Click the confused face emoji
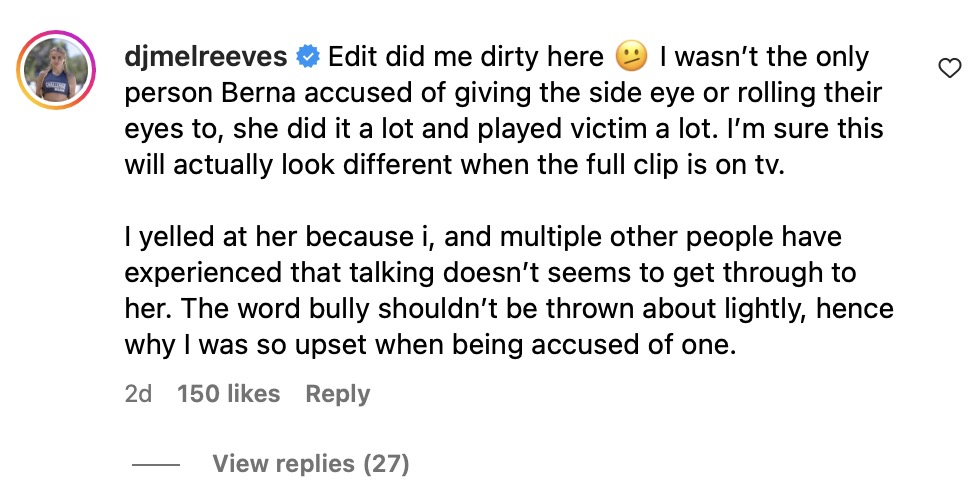The height and width of the screenshot is (504, 980). (x=632, y=58)
